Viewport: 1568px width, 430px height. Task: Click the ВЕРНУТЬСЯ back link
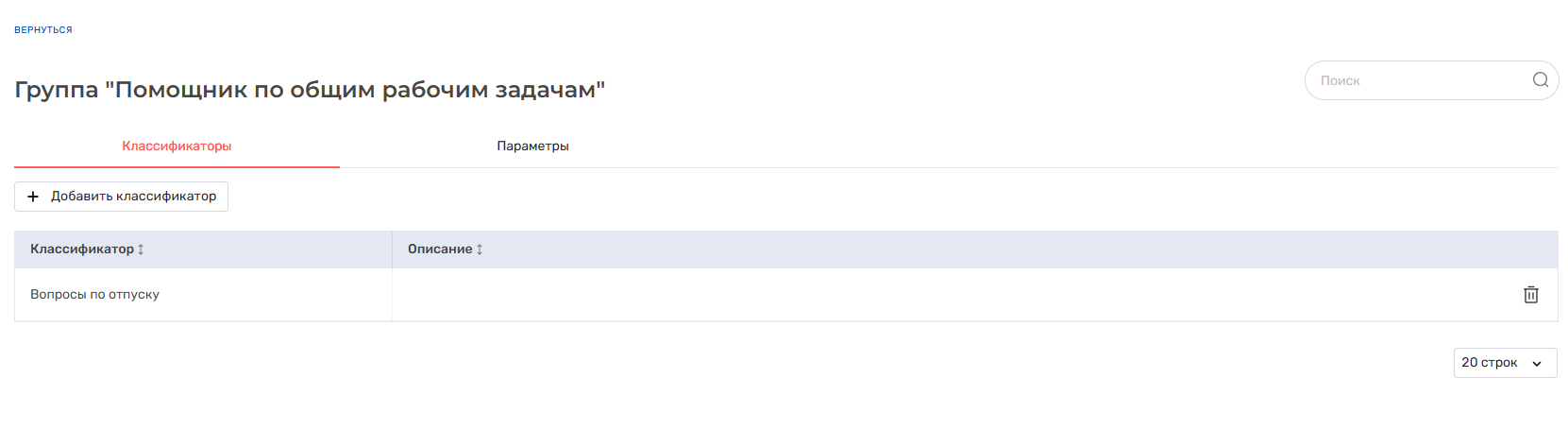tap(43, 30)
